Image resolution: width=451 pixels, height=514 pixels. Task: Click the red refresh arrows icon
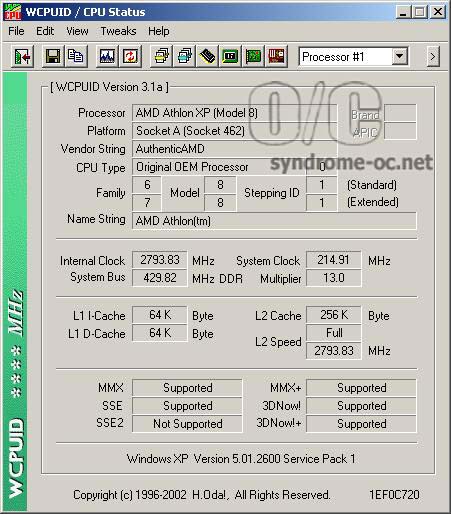tap(130, 56)
